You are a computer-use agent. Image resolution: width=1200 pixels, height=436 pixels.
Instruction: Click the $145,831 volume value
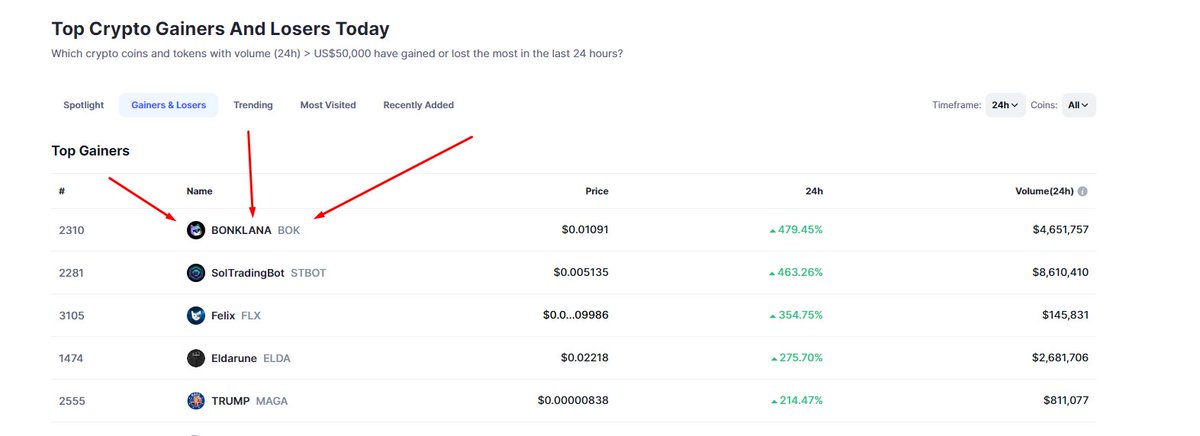(x=1065, y=315)
